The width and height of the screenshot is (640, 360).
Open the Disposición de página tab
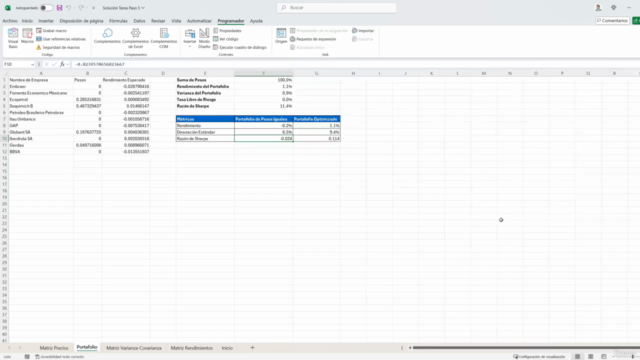[81, 21]
